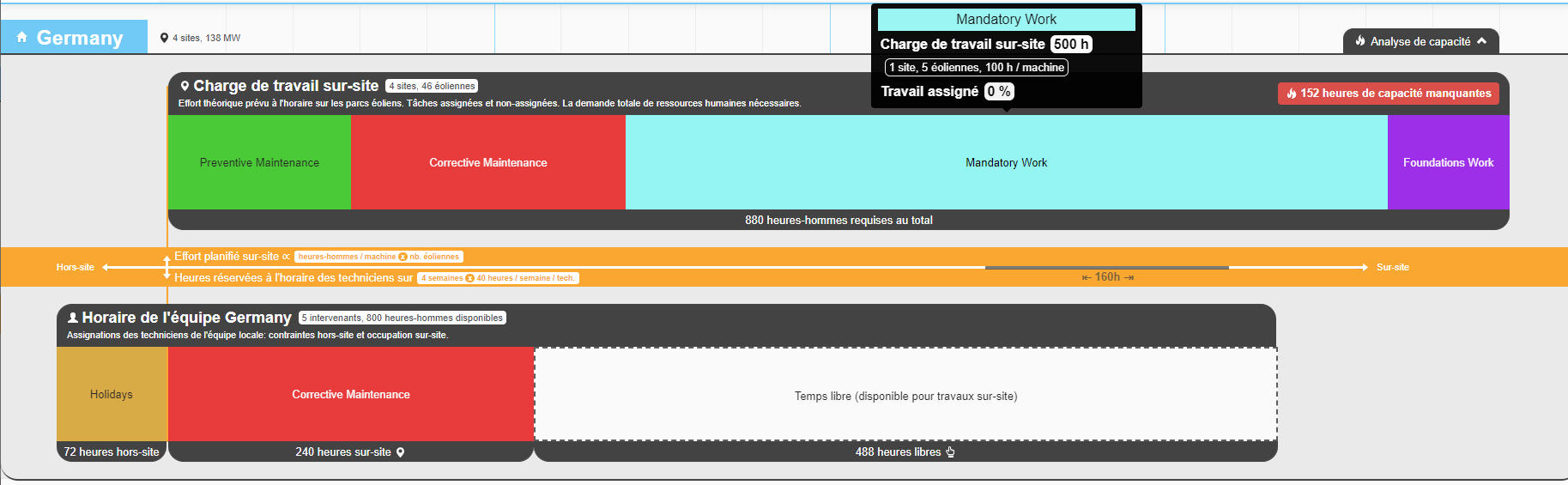Click the person icon beside 'Horaire de l'équipe Germany'
The width and height of the screenshot is (1568, 485).
pyautogui.click(x=73, y=318)
